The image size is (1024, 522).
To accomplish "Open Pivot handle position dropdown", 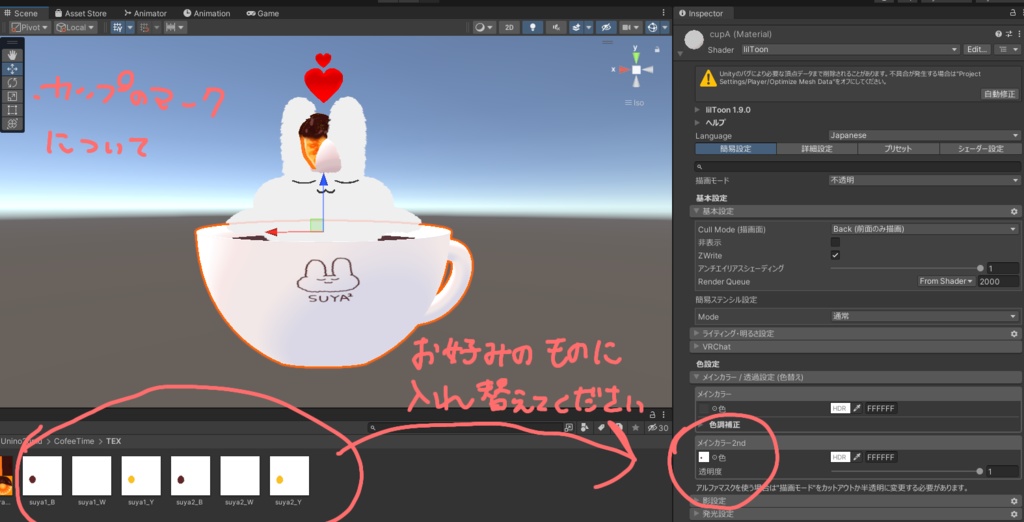I will point(30,27).
